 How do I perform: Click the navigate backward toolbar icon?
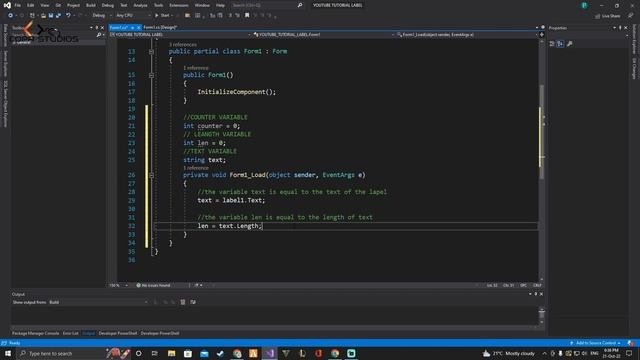click(10, 16)
